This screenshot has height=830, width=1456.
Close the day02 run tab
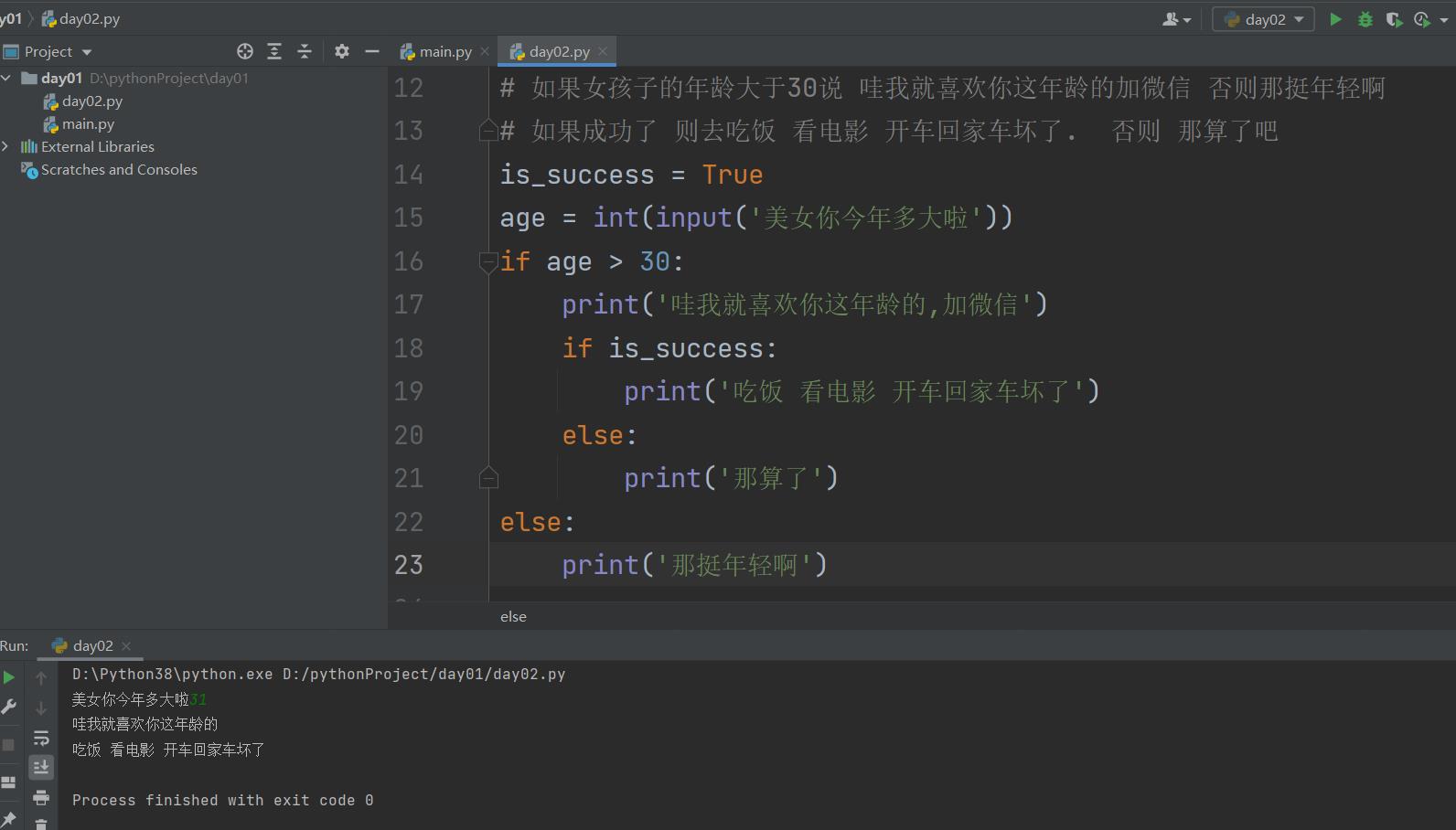click(126, 646)
